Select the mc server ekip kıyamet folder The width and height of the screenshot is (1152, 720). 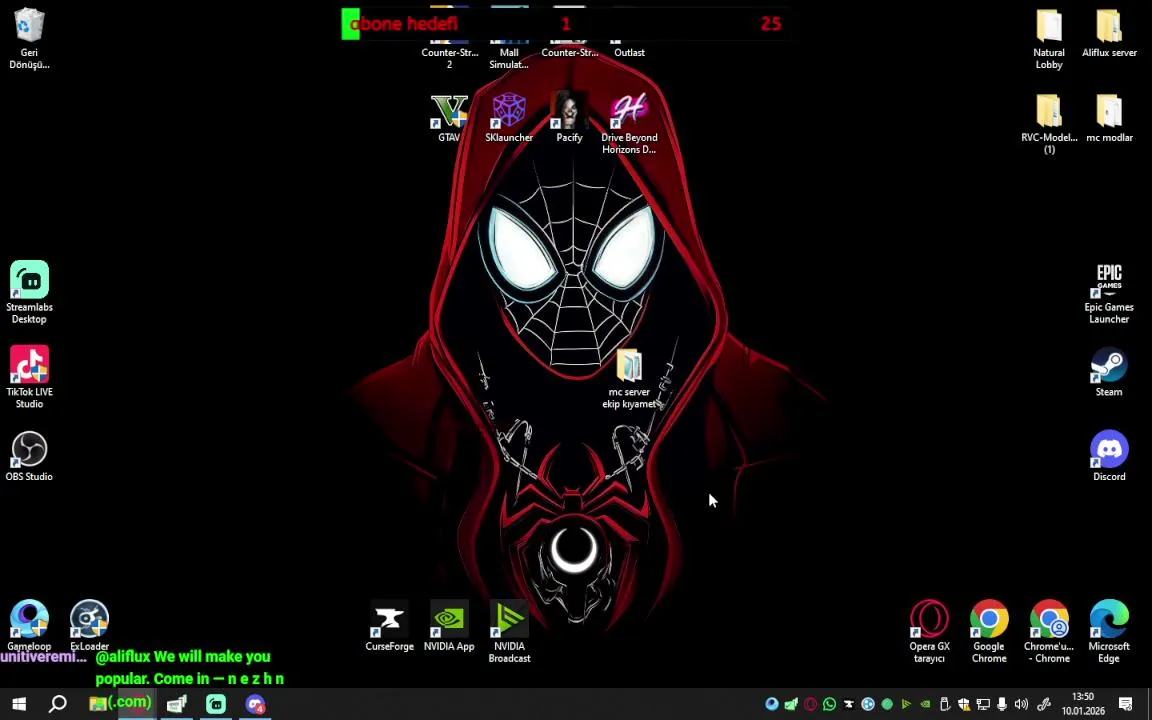(629, 378)
